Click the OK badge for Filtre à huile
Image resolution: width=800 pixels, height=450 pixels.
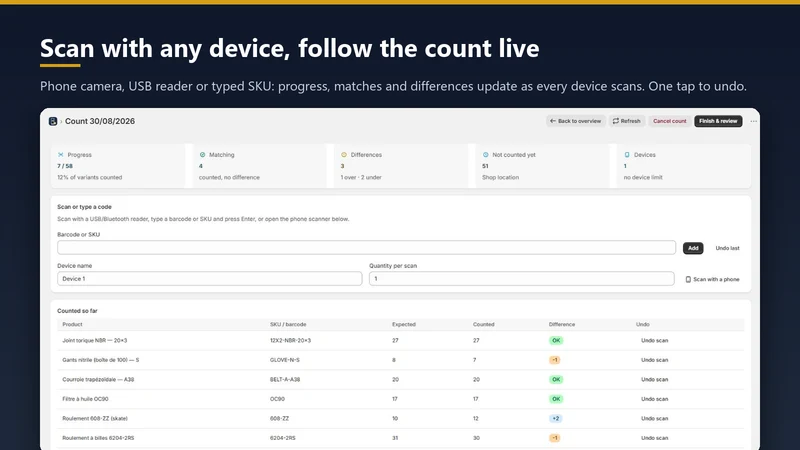pos(556,399)
